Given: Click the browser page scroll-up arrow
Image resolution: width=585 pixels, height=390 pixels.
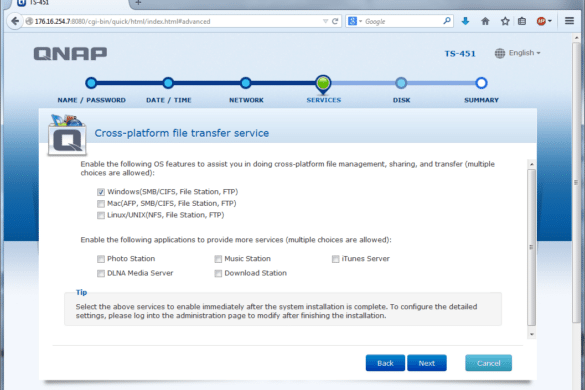Looking at the screenshot, I should tap(576, 38).
